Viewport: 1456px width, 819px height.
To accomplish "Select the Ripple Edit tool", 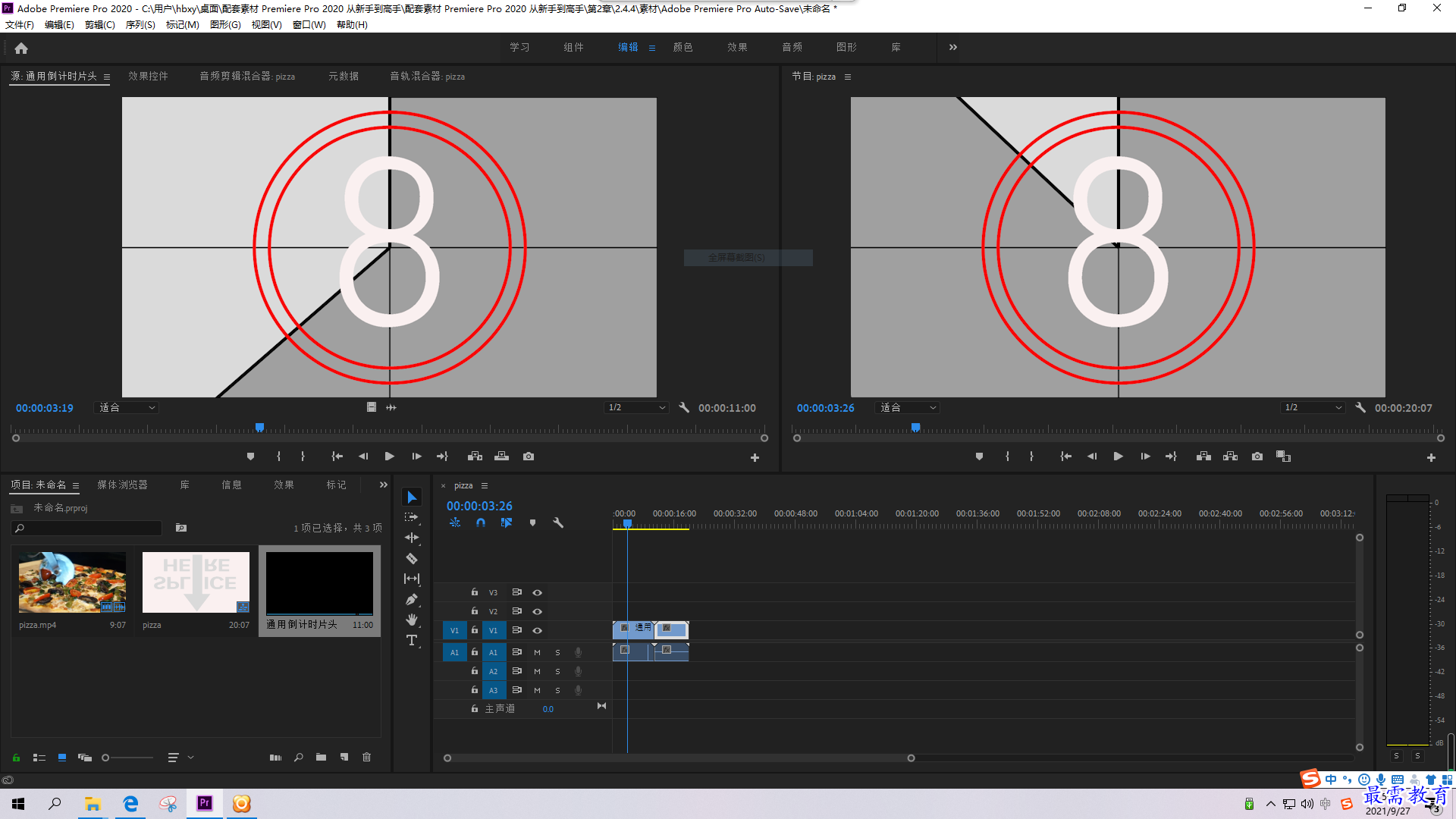I will (412, 538).
